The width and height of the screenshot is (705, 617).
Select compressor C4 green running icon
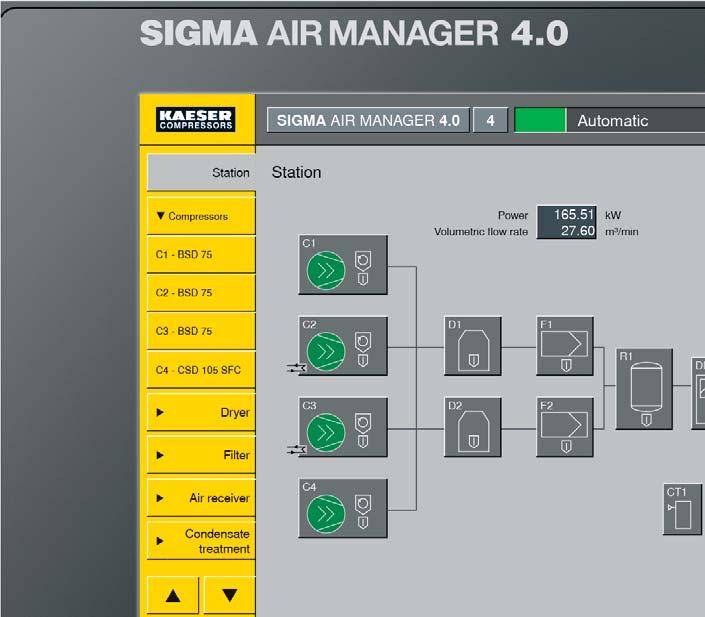click(326, 514)
